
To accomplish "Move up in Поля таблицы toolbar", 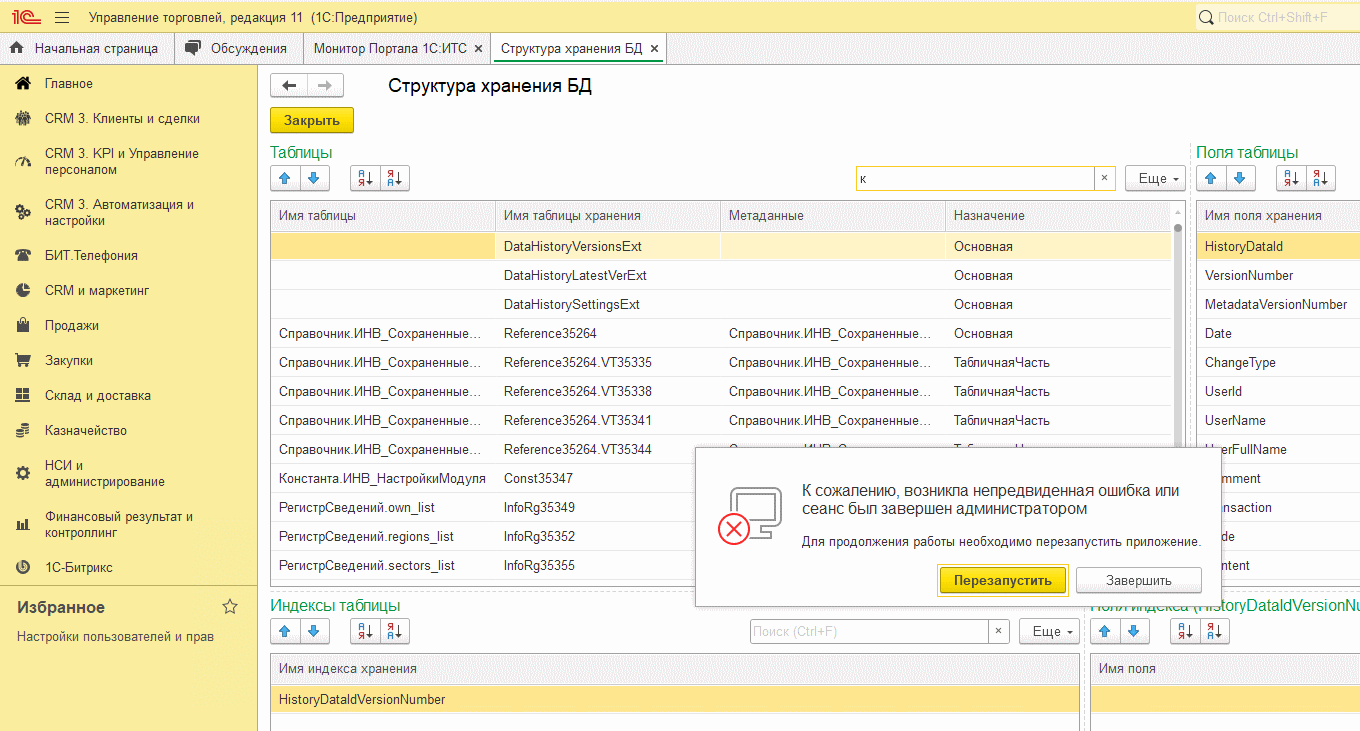I will click(x=1211, y=179).
